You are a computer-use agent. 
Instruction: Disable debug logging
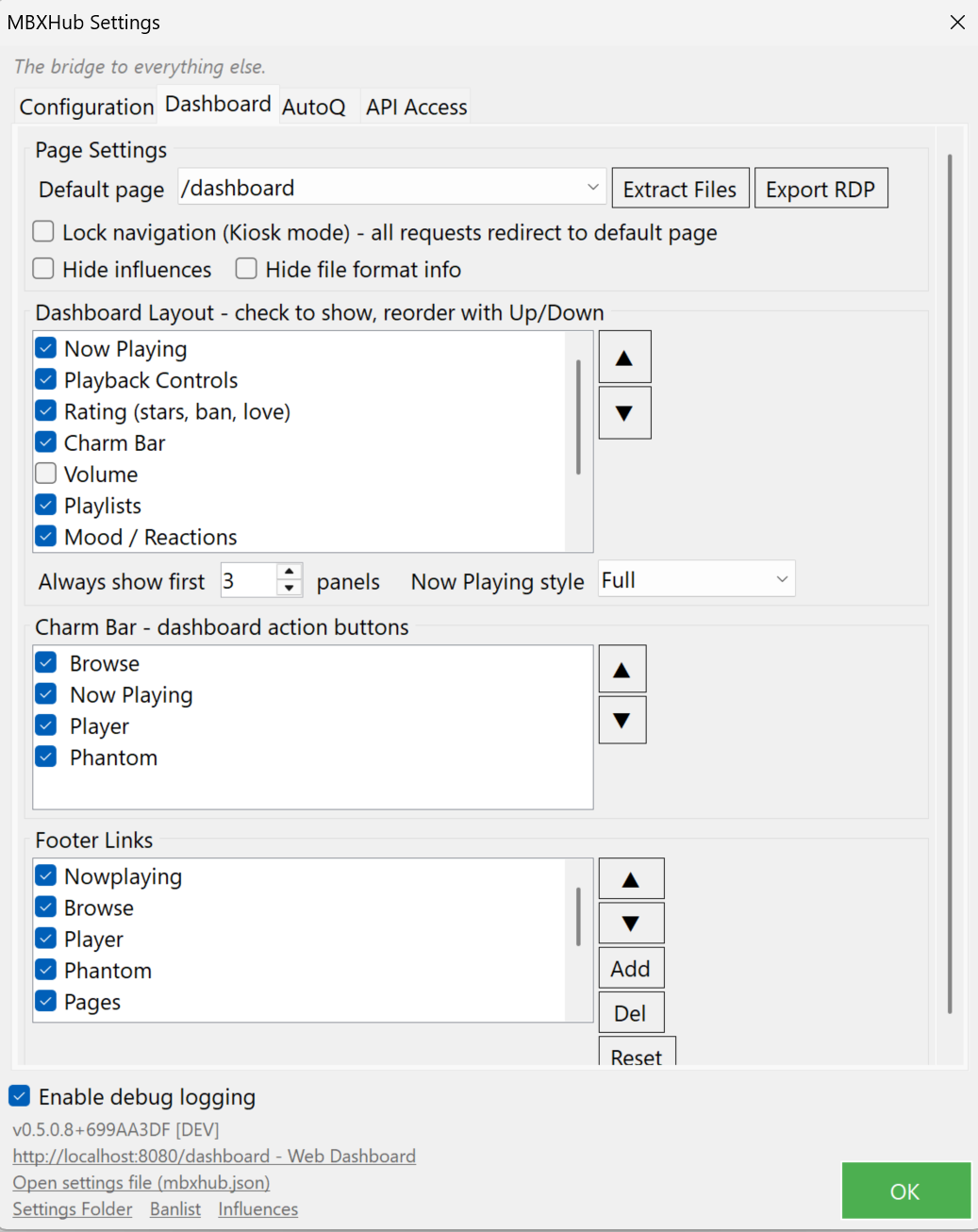point(20,1095)
